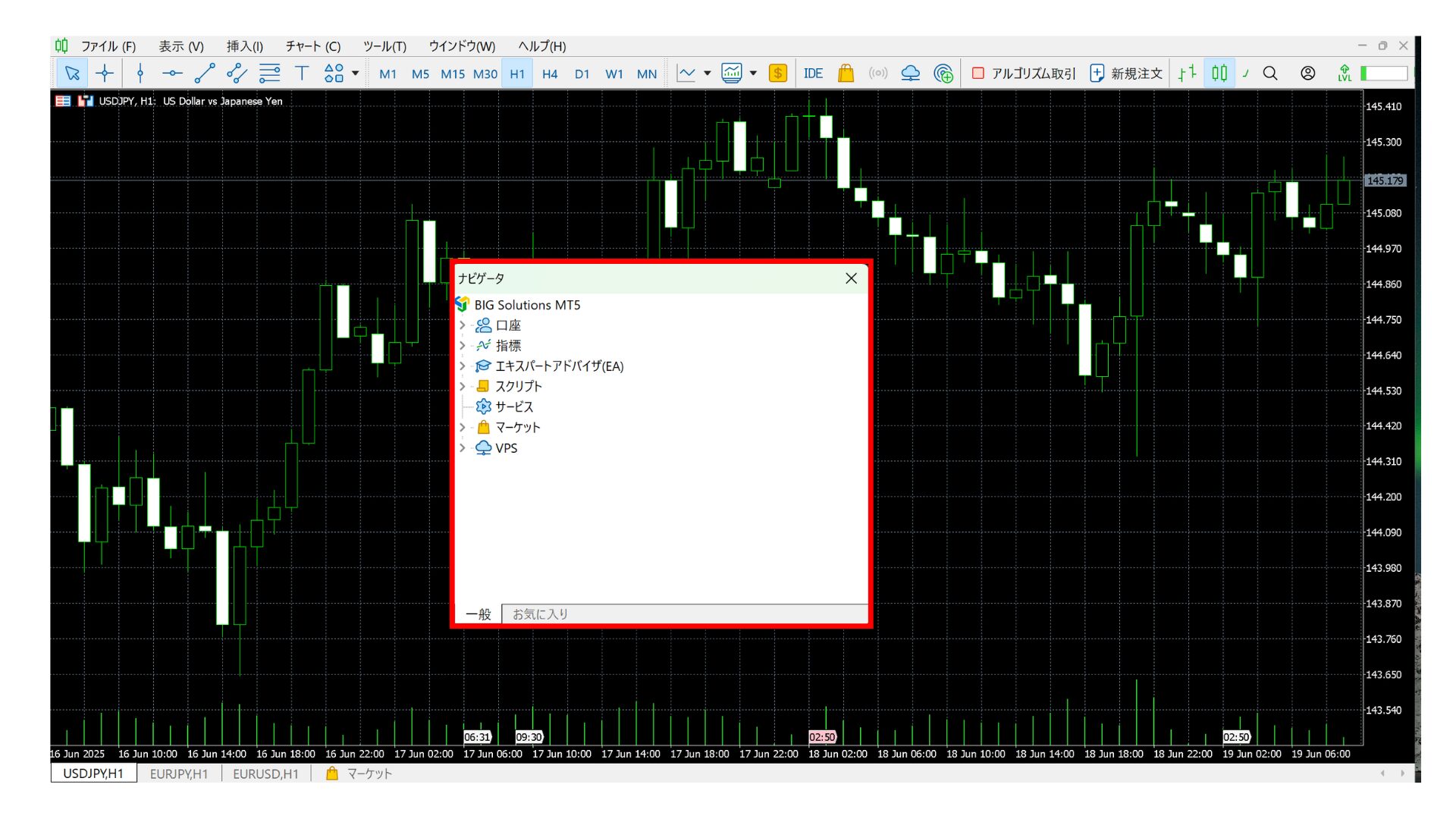The height and width of the screenshot is (819, 1456).
Task: Select the vertical line drawing tool
Action: [x=140, y=74]
